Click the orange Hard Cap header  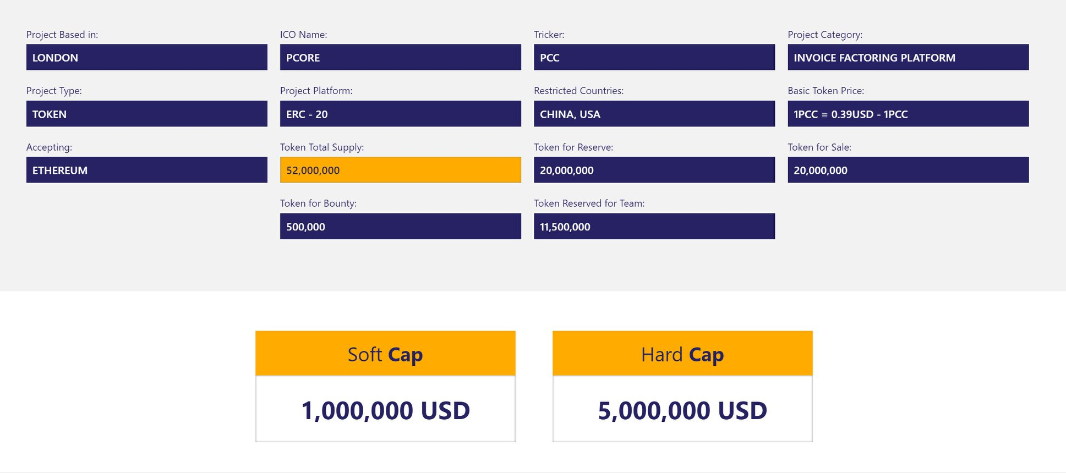tap(682, 354)
